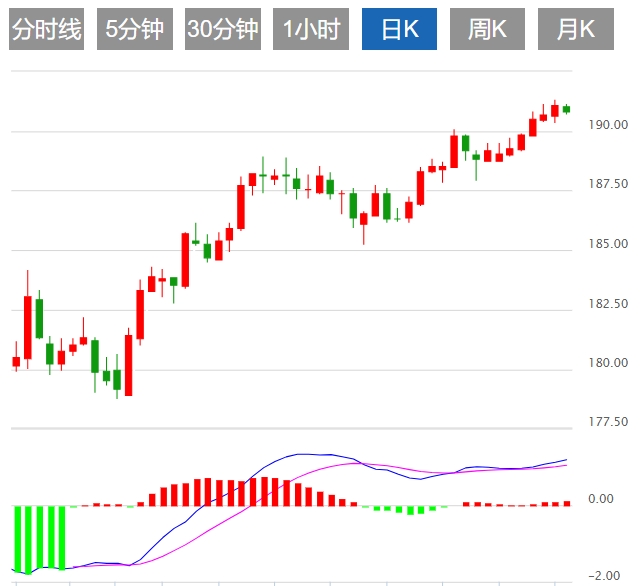Select the highlighted 日K tab
The width and height of the screenshot is (640, 586).
point(399,29)
